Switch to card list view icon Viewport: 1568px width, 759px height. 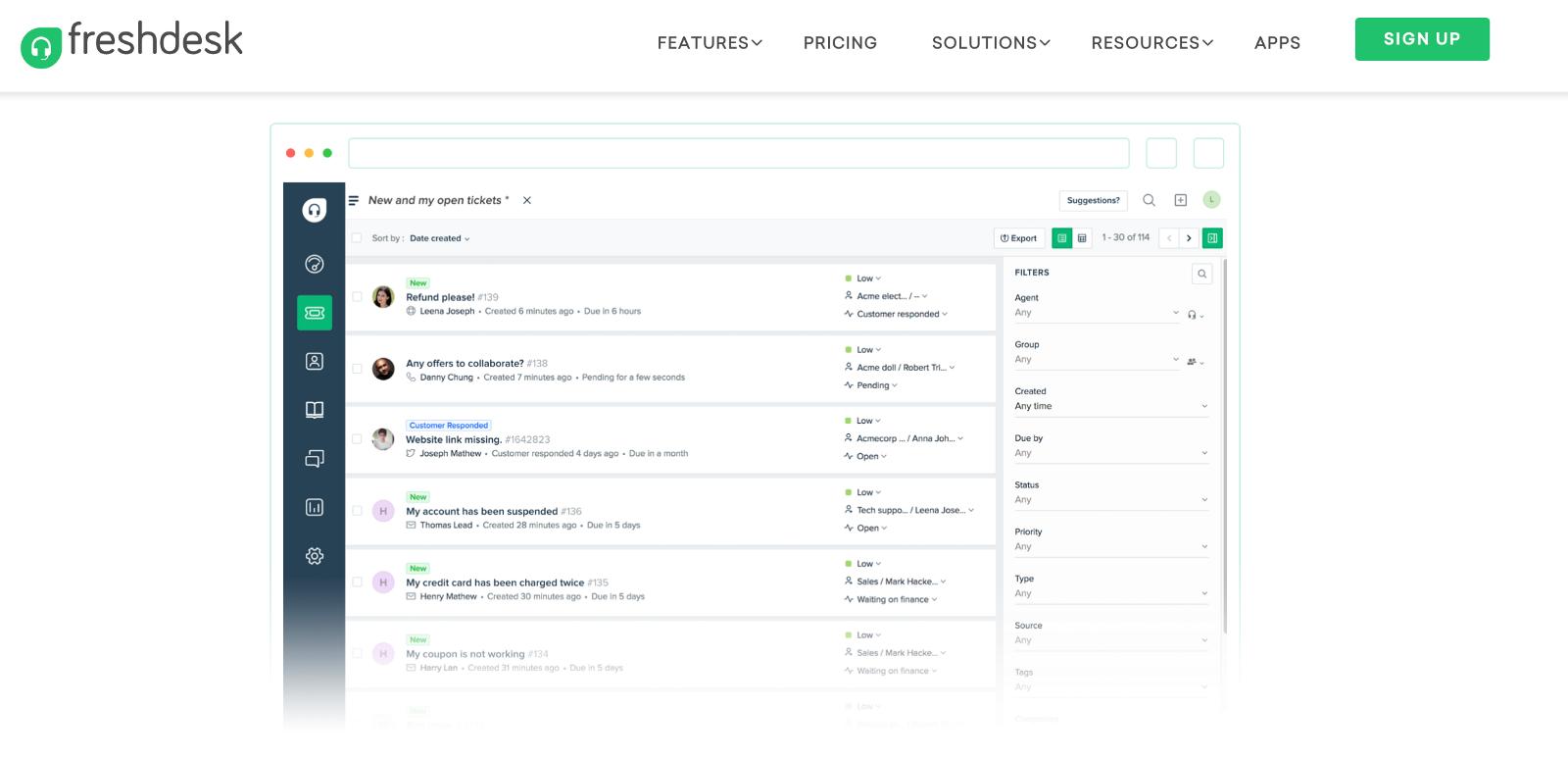pos(1061,238)
